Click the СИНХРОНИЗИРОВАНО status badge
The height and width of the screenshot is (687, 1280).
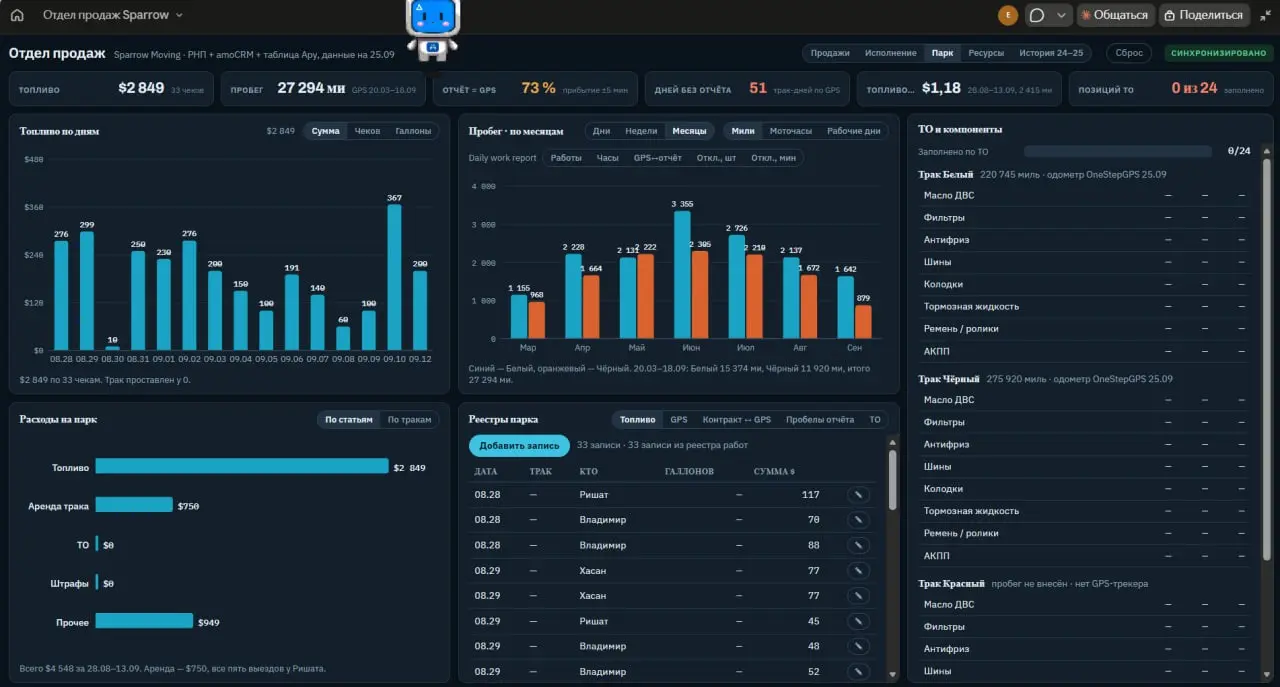[x=1217, y=53]
